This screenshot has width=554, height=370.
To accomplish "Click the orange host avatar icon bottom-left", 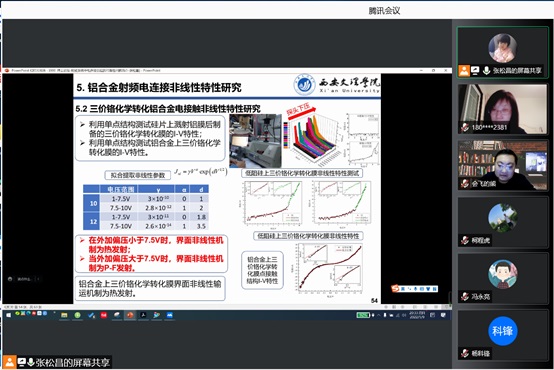I will [x=10, y=362].
